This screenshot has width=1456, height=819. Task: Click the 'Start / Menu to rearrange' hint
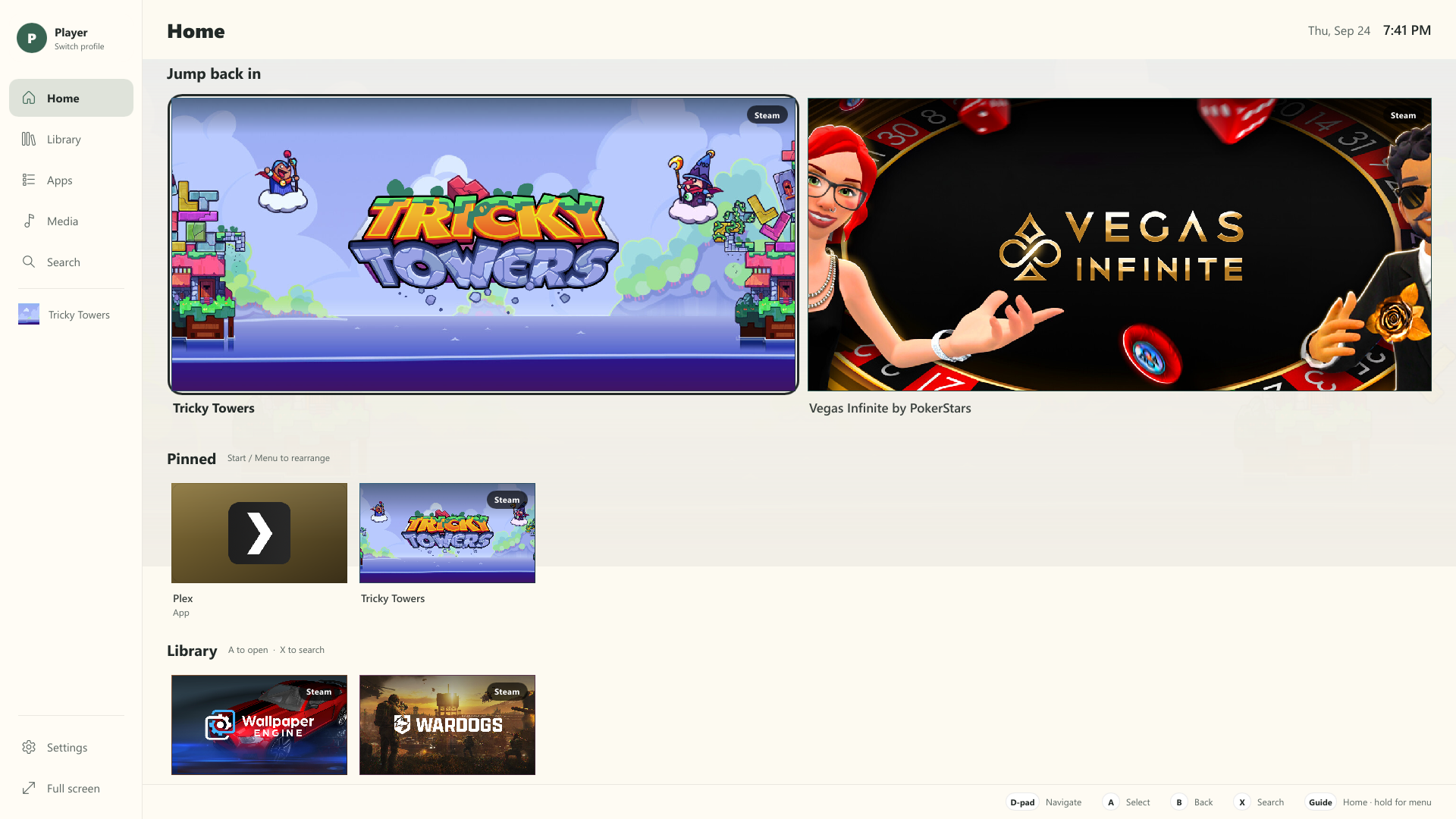(278, 458)
